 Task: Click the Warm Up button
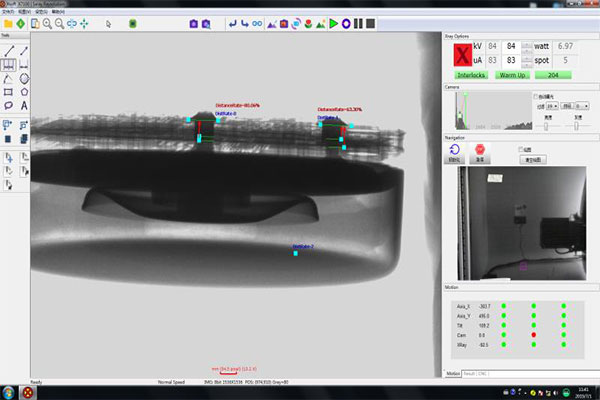coord(512,75)
